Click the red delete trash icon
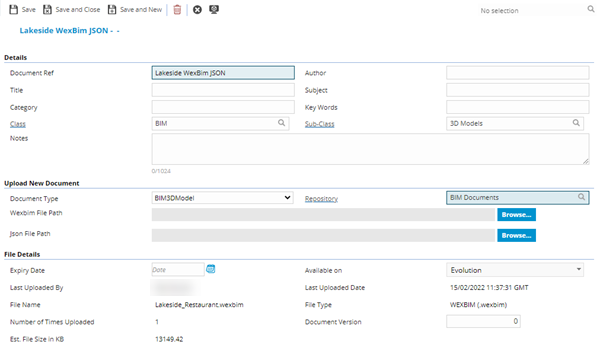The image size is (600, 364). (x=177, y=10)
